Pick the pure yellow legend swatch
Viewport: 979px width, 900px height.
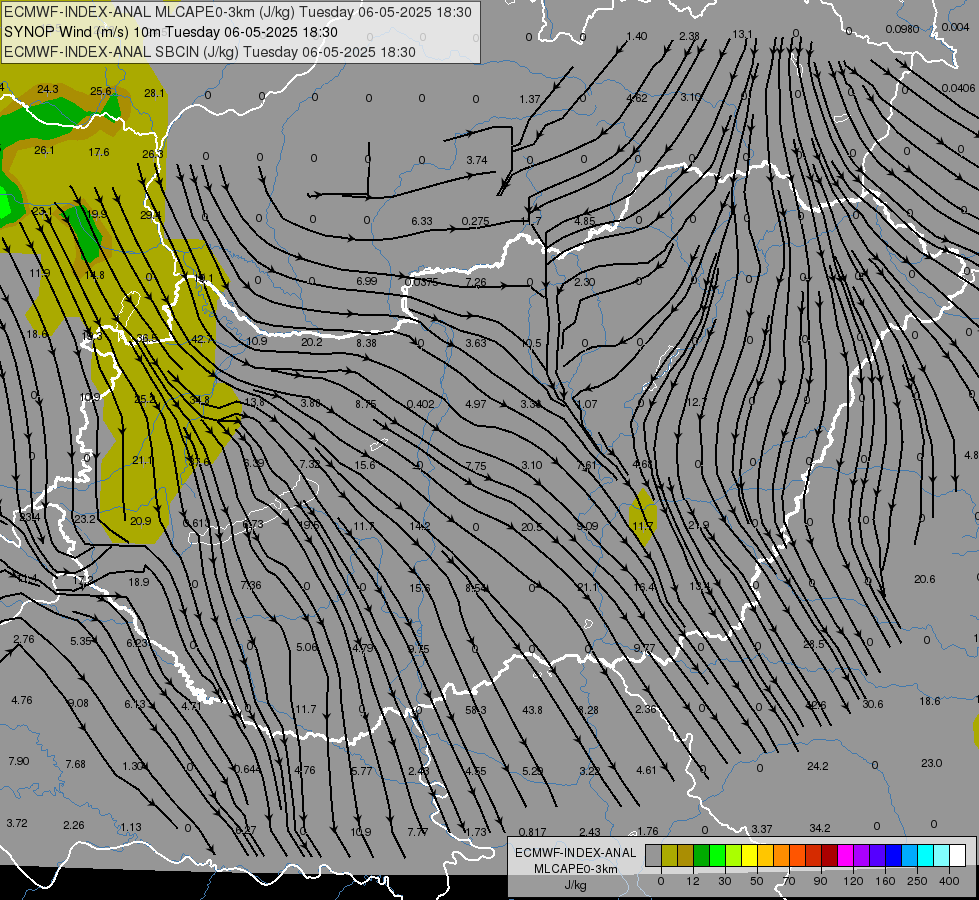coord(749,855)
